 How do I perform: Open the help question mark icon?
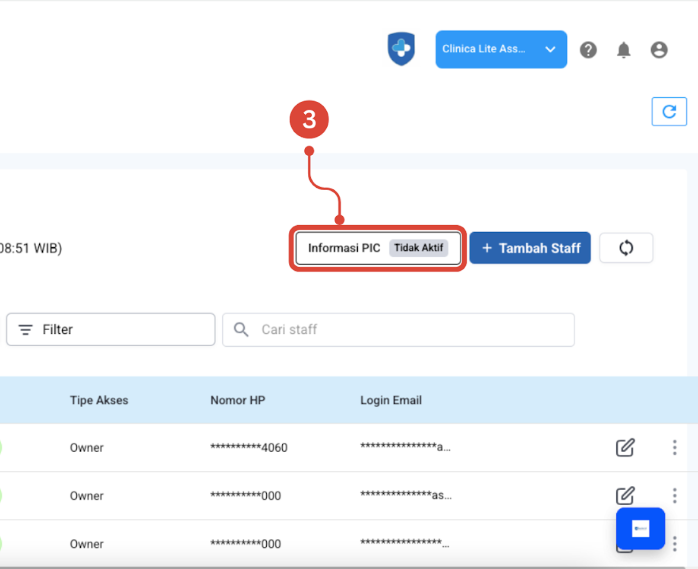[x=588, y=50]
